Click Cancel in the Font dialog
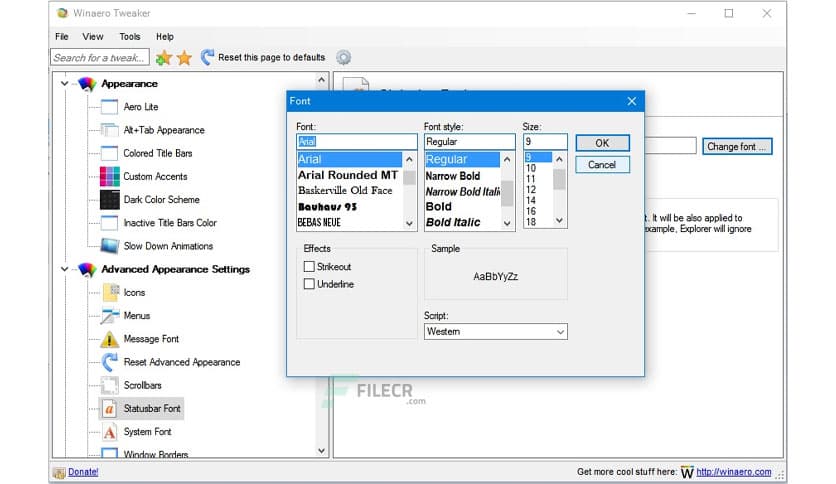This screenshot has width=836, height=484. point(602,165)
